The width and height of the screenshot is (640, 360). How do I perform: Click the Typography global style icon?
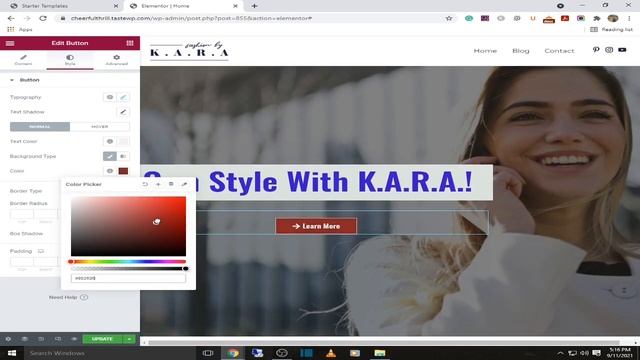click(109, 97)
